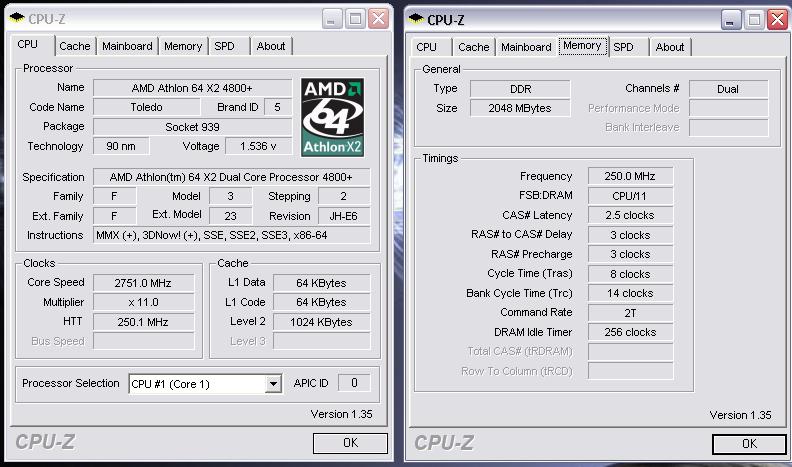Open Mainboard tab in right window

tap(526, 47)
